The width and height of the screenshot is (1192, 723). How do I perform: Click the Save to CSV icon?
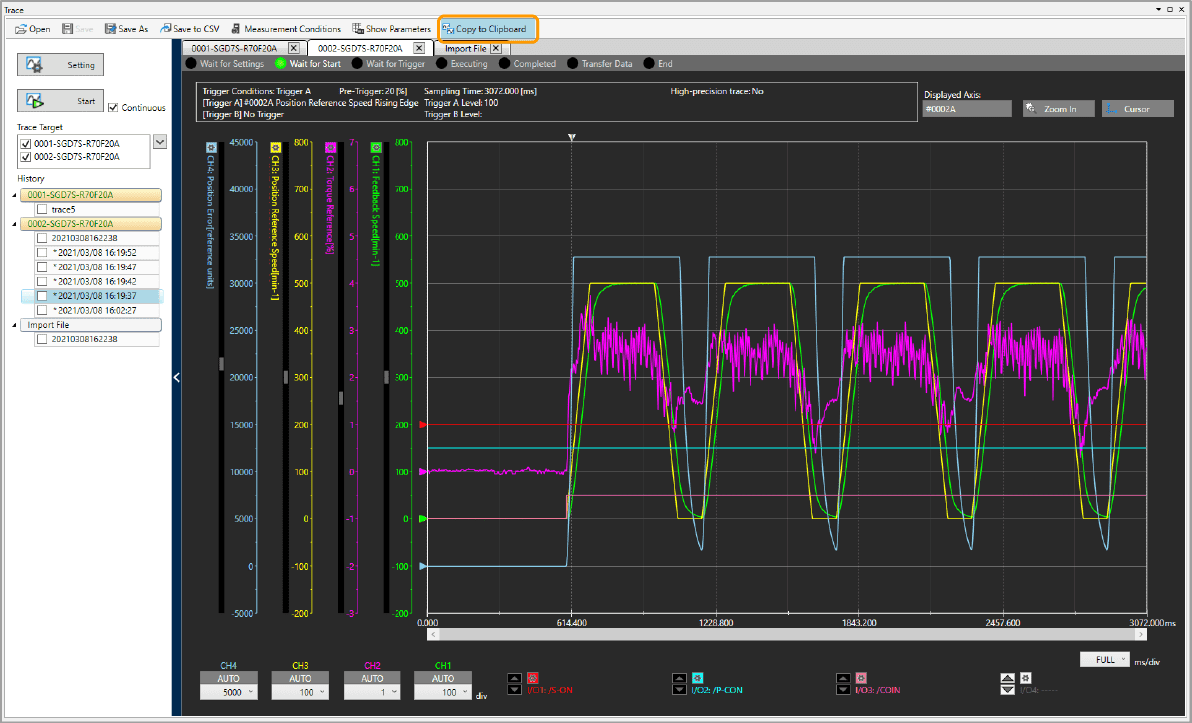point(166,29)
